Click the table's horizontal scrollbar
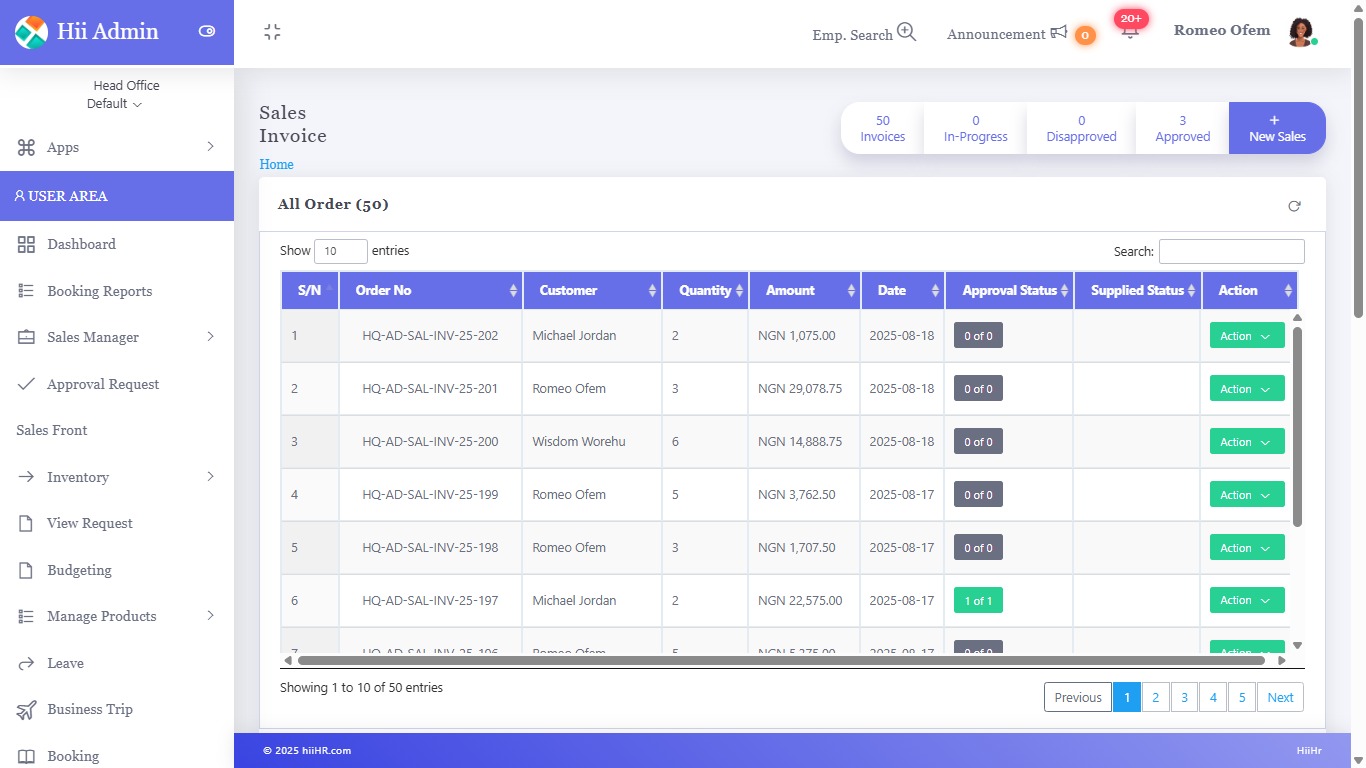This screenshot has height=768, width=1366. pos(780,660)
